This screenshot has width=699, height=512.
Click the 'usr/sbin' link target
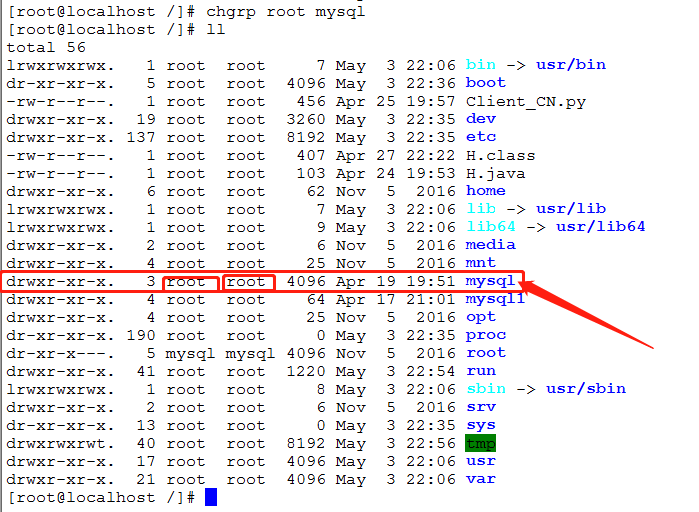point(586,389)
